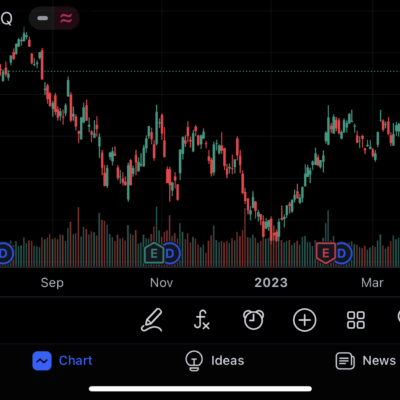Tap the blue D marker beside red E
The height and width of the screenshot is (400, 400).
(x=342, y=254)
